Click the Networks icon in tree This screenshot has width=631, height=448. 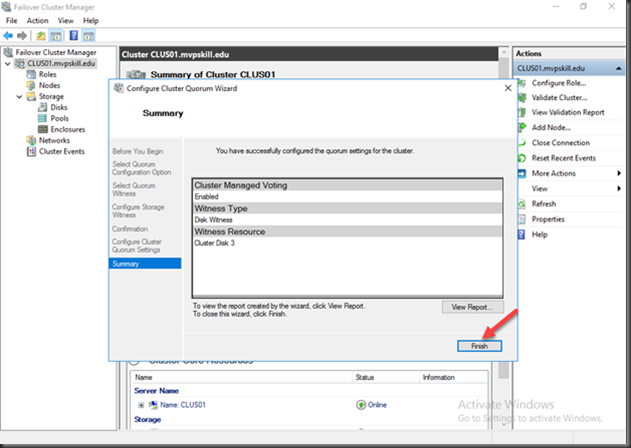coord(31,140)
